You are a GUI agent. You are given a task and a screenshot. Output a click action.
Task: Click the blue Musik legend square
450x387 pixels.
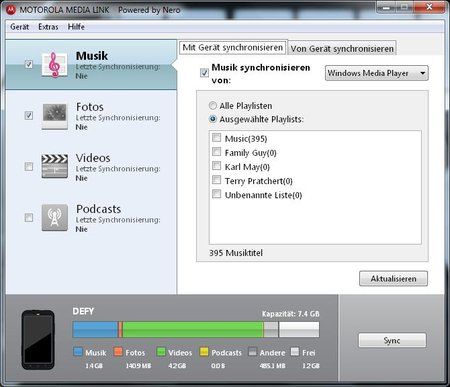pyautogui.click(x=78, y=352)
